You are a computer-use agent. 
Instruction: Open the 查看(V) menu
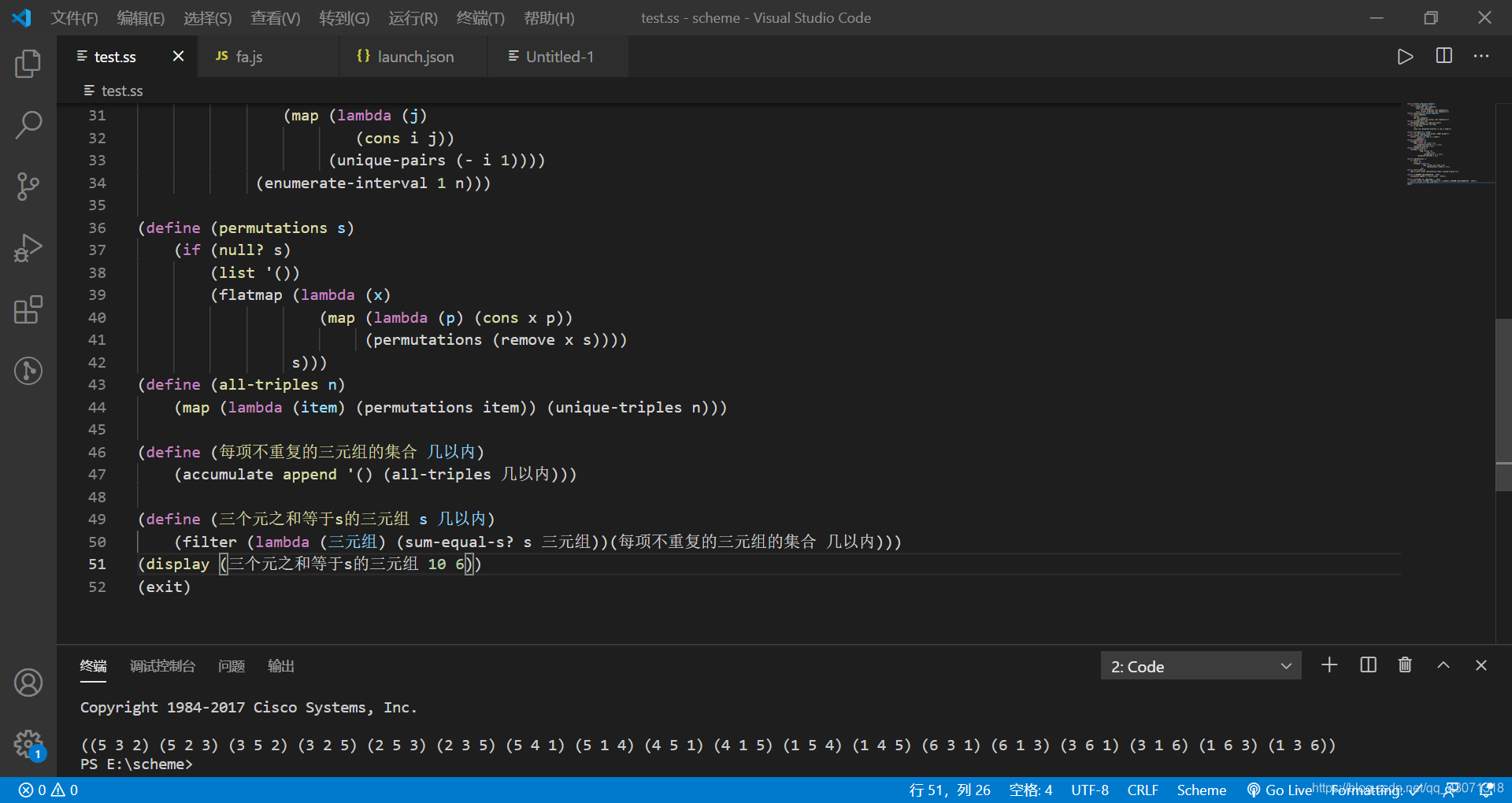coord(276,17)
